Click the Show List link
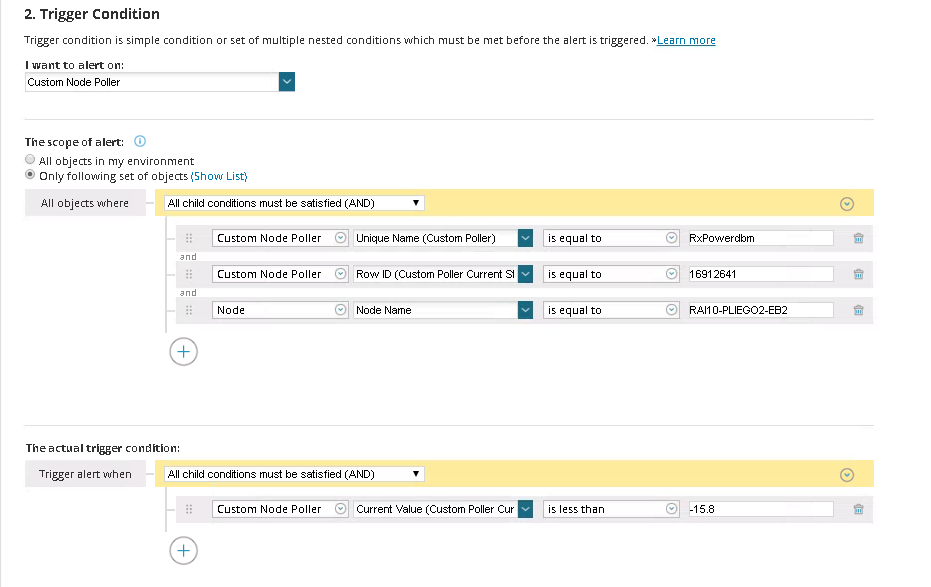Image resolution: width=931 pixels, height=587 pixels. pyautogui.click(x=218, y=176)
